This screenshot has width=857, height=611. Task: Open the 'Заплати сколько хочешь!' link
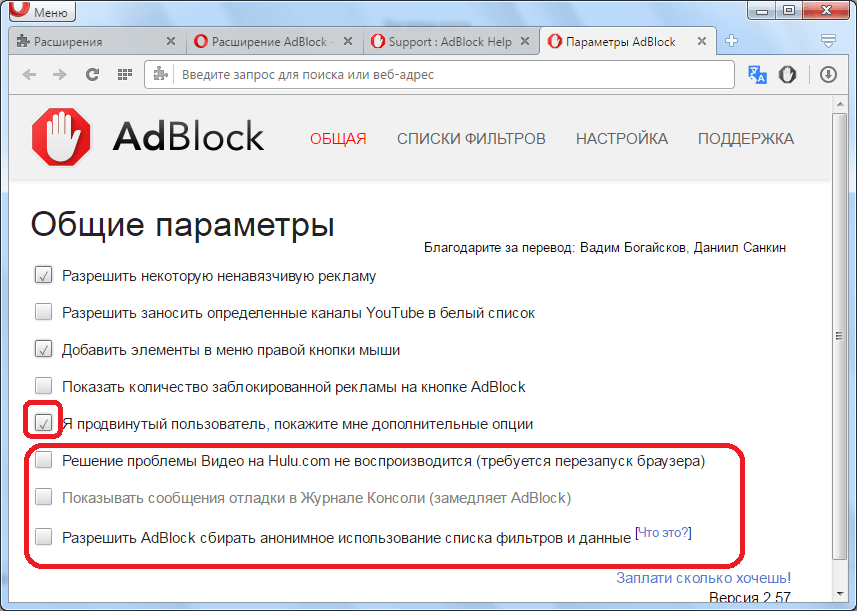click(703, 577)
